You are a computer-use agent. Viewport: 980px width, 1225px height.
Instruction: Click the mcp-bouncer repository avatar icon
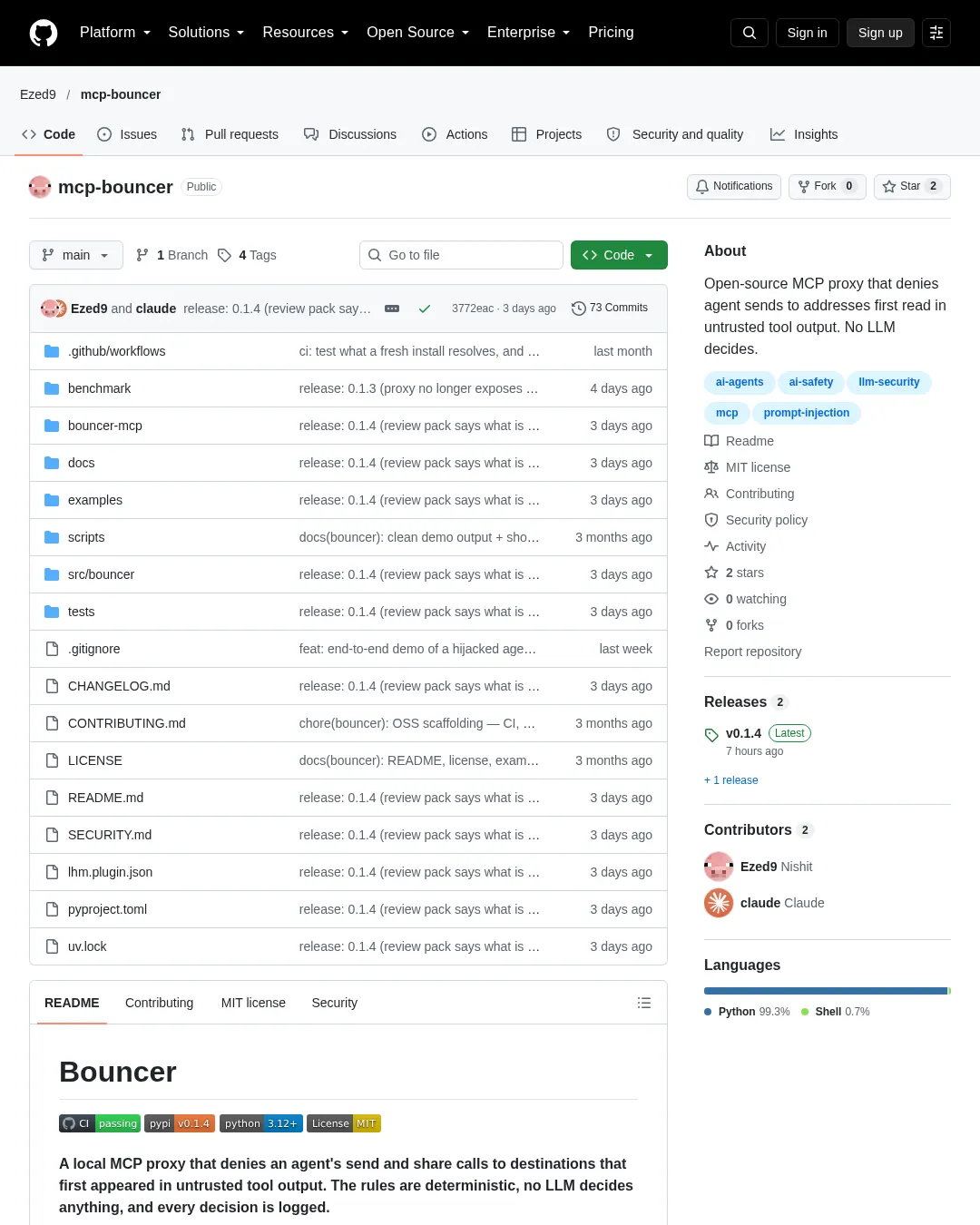click(x=40, y=187)
